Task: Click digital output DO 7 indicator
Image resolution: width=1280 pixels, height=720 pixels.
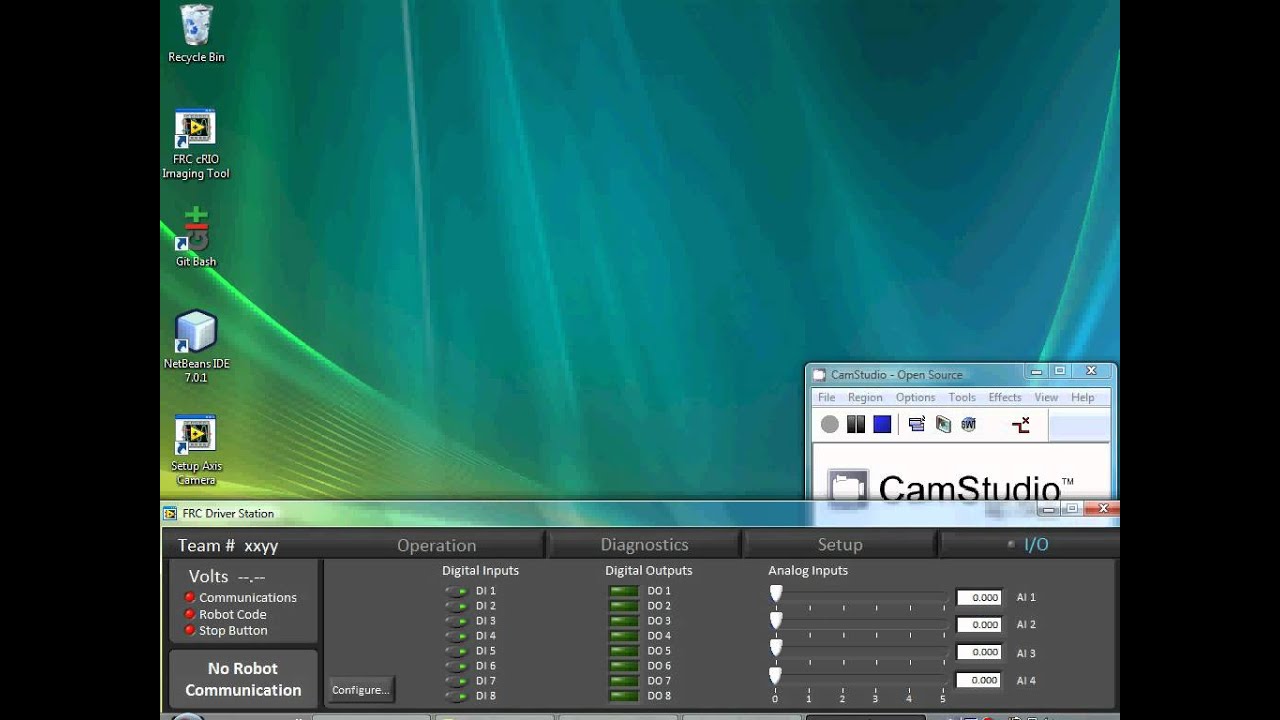Action: 623,681
